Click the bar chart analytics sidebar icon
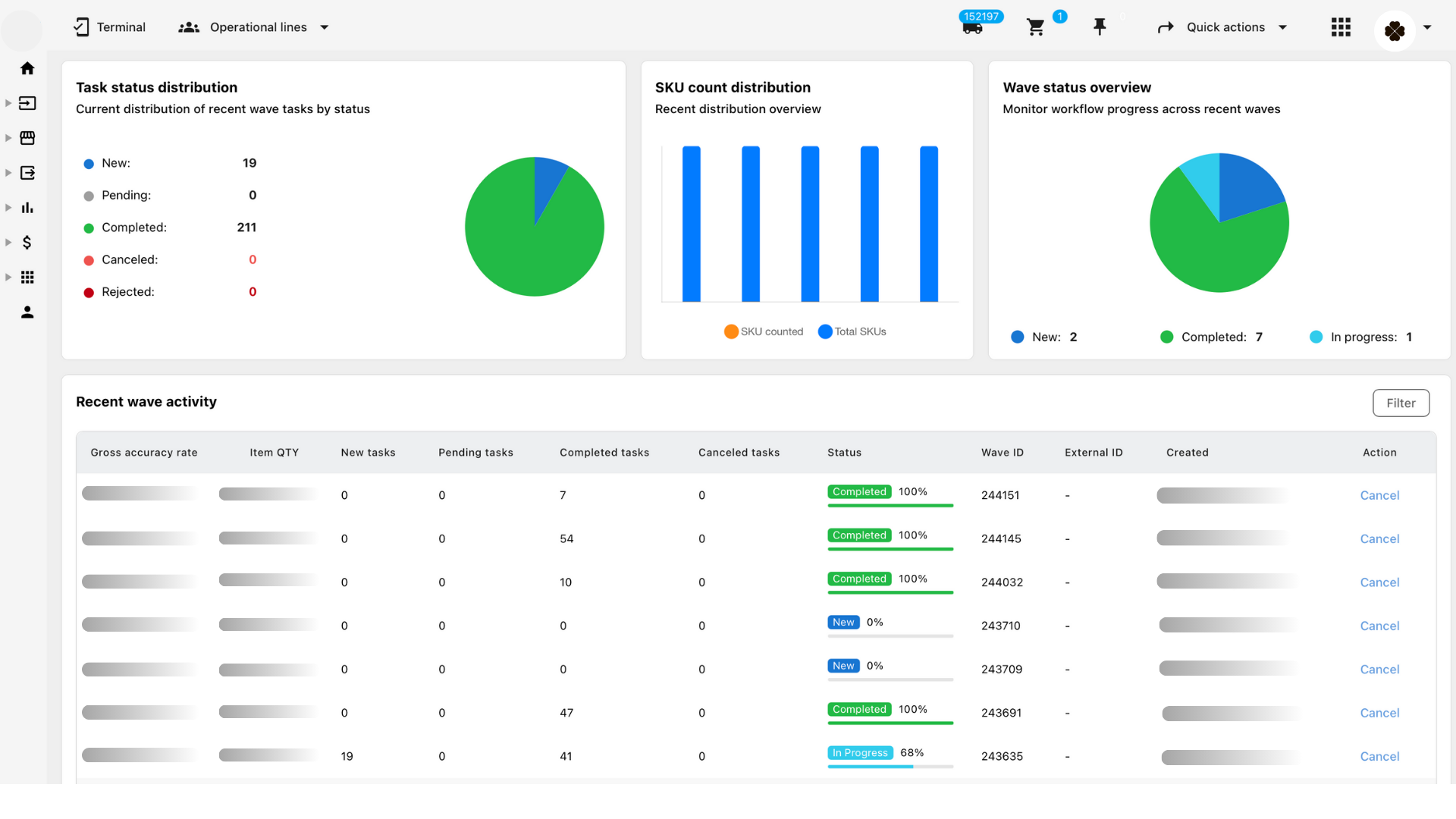Screen dimensions: 1456x819 [x=27, y=208]
